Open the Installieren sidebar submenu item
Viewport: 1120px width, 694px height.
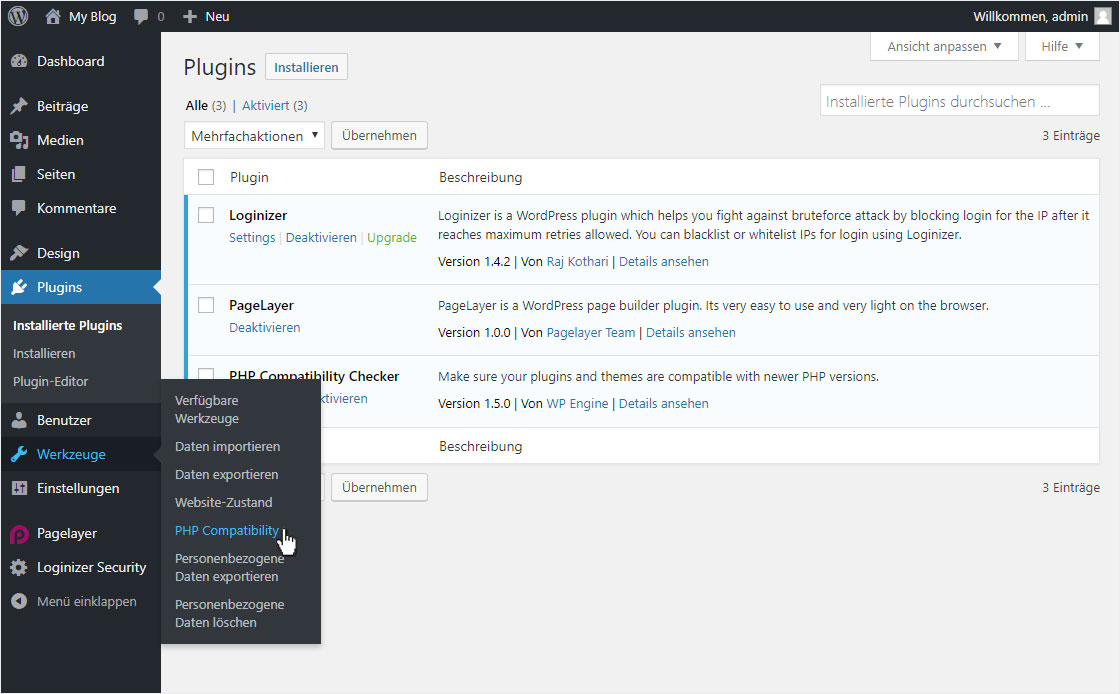[44, 353]
